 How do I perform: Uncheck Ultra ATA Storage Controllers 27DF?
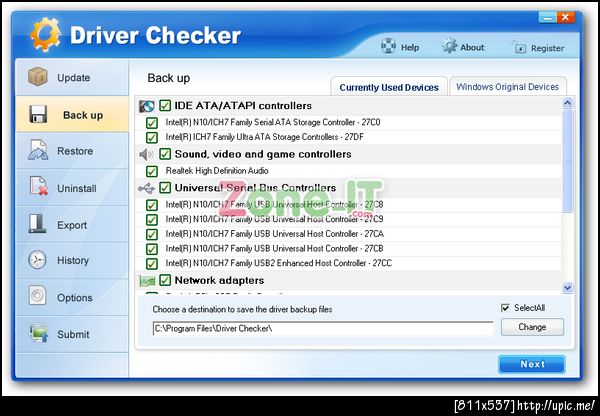tap(152, 137)
